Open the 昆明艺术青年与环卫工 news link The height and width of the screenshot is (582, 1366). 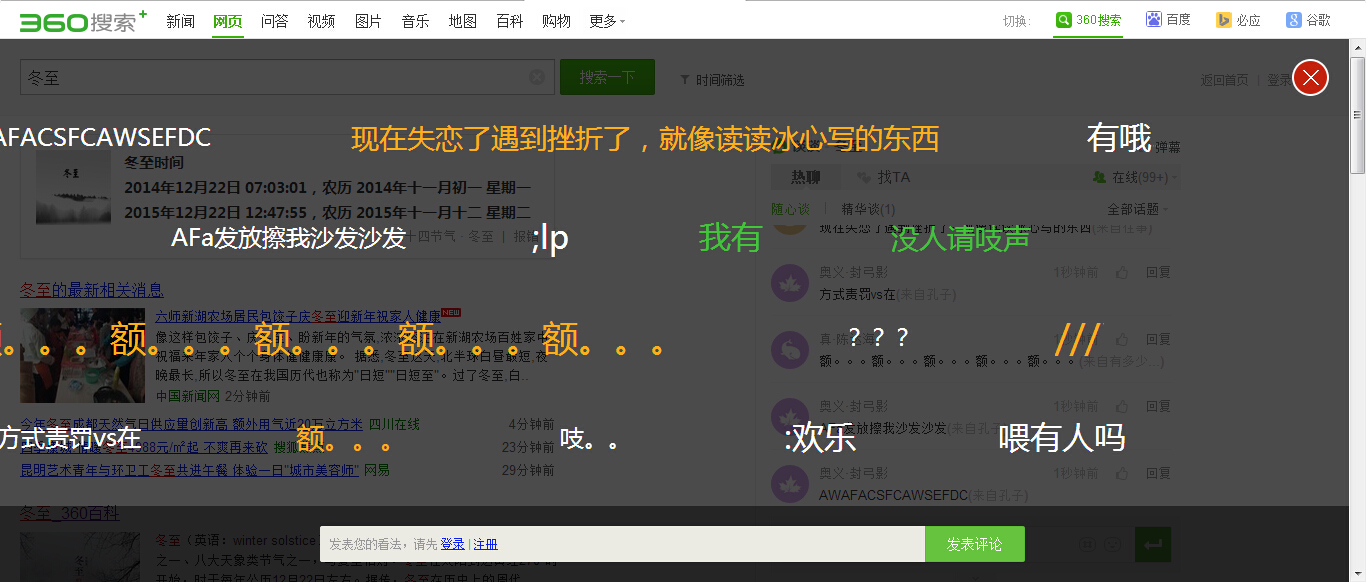(189, 470)
